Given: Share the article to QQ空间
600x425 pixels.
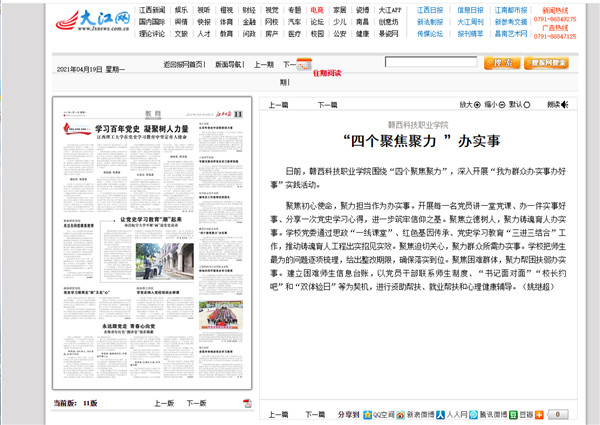Looking at the screenshot, I should pyautogui.click(x=379, y=414).
